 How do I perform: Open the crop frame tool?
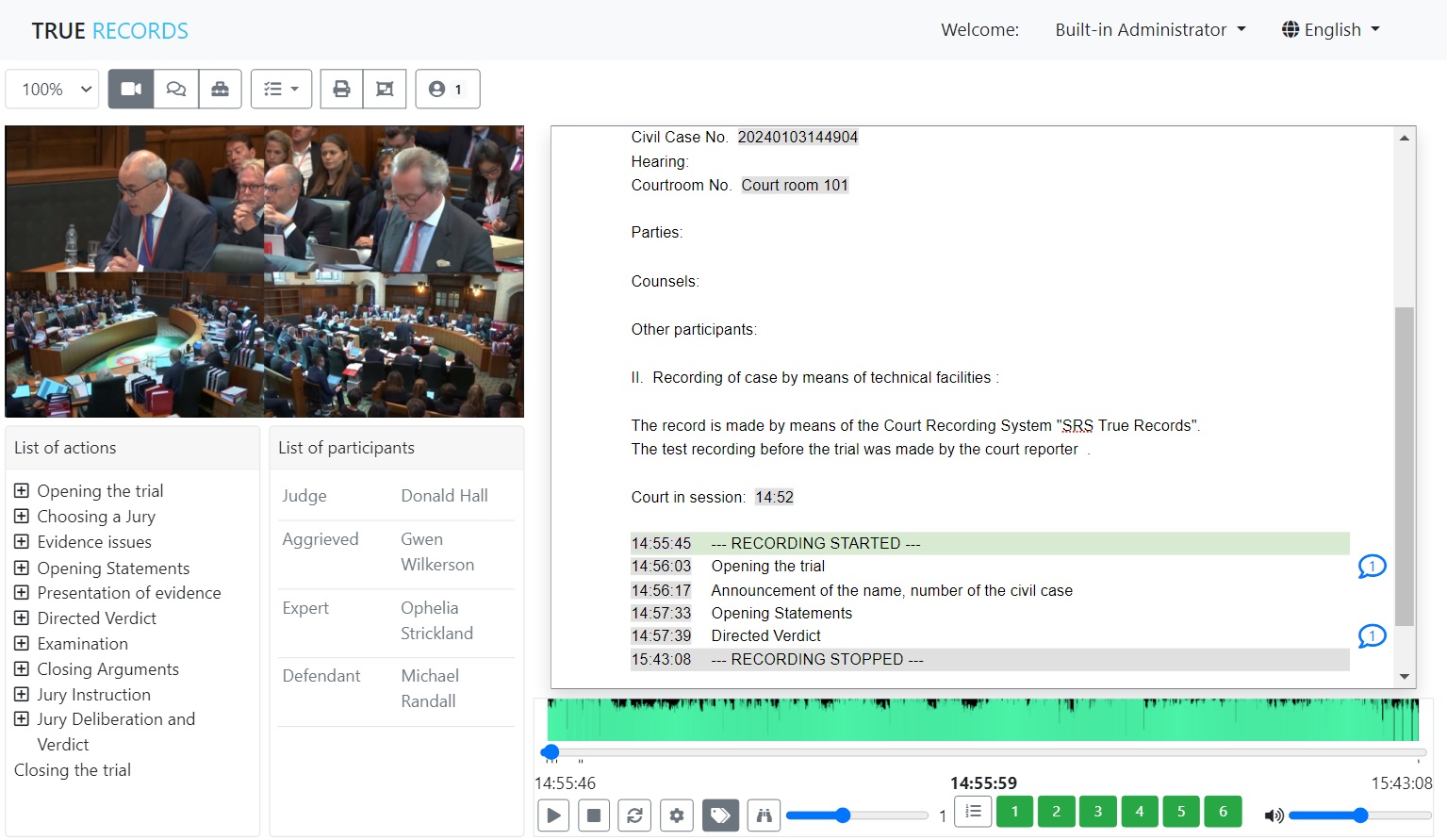(x=385, y=89)
